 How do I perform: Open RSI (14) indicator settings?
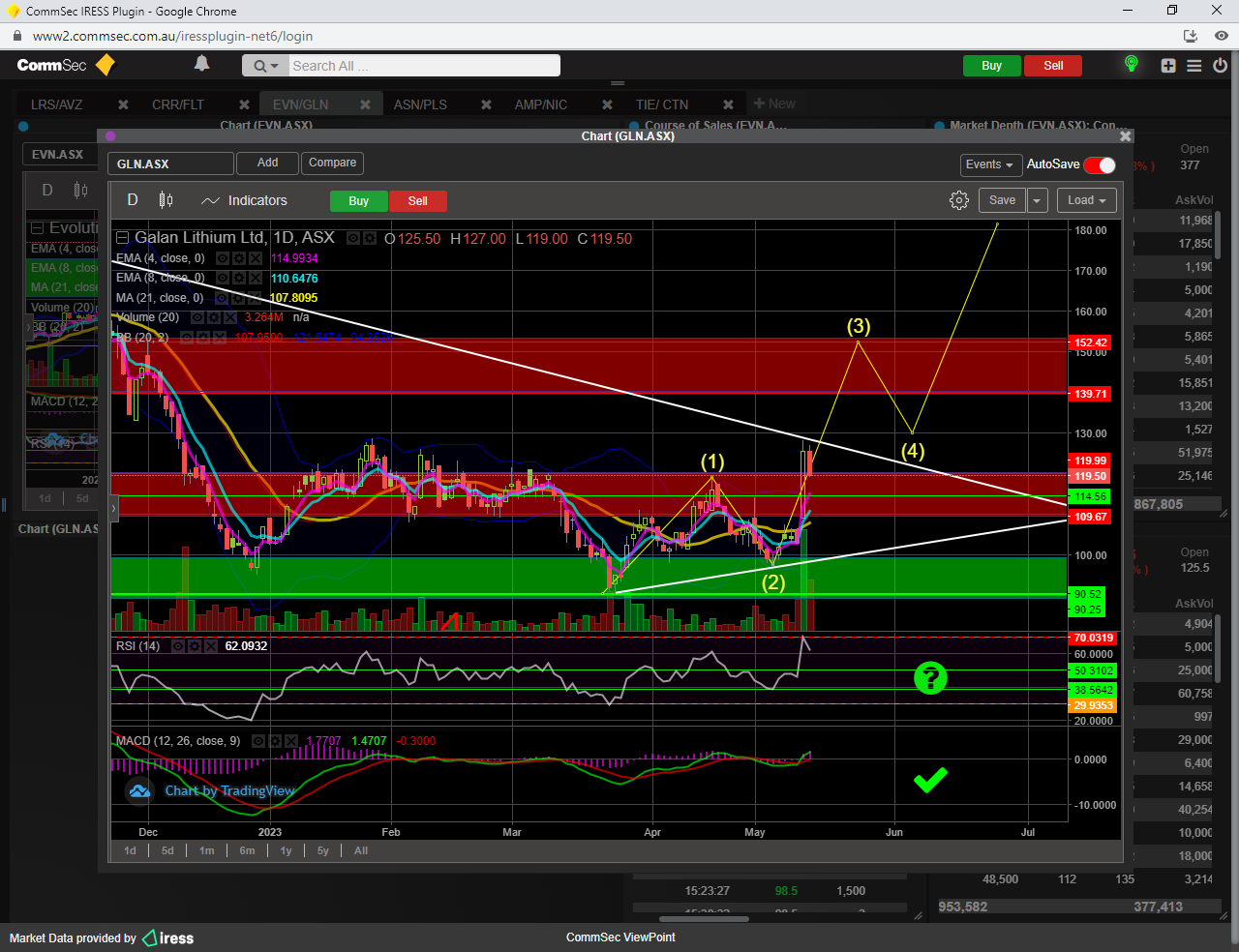coord(195,646)
